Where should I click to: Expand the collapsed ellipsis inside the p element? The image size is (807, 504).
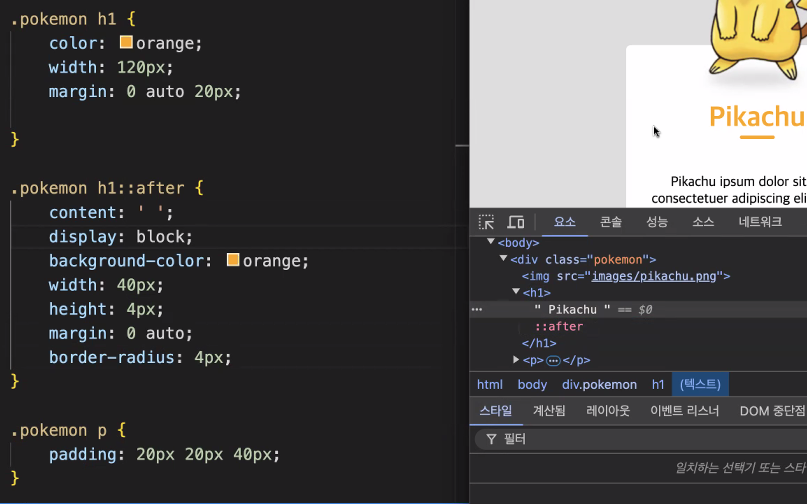553,360
